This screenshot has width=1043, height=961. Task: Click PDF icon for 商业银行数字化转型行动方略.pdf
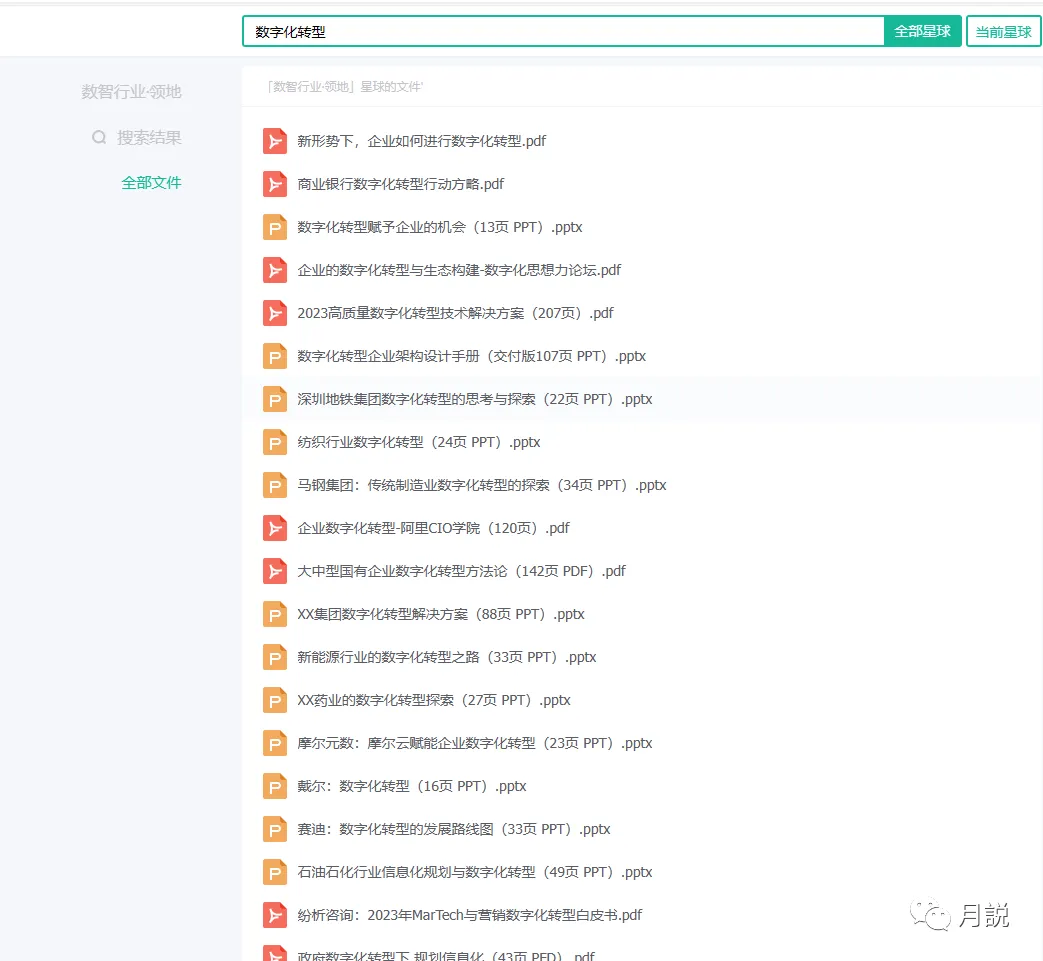[x=275, y=184]
